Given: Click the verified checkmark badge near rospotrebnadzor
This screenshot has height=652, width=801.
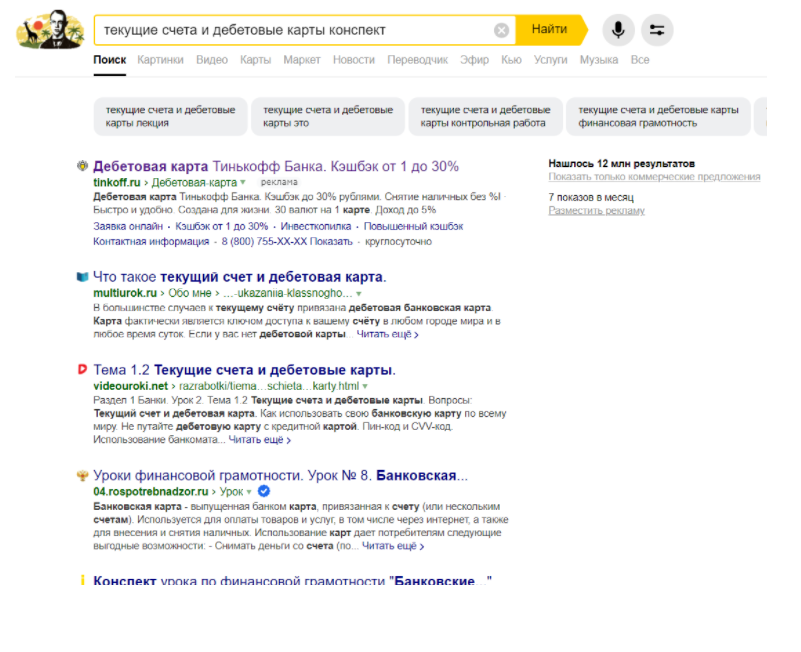Looking at the screenshot, I should [264, 492].
